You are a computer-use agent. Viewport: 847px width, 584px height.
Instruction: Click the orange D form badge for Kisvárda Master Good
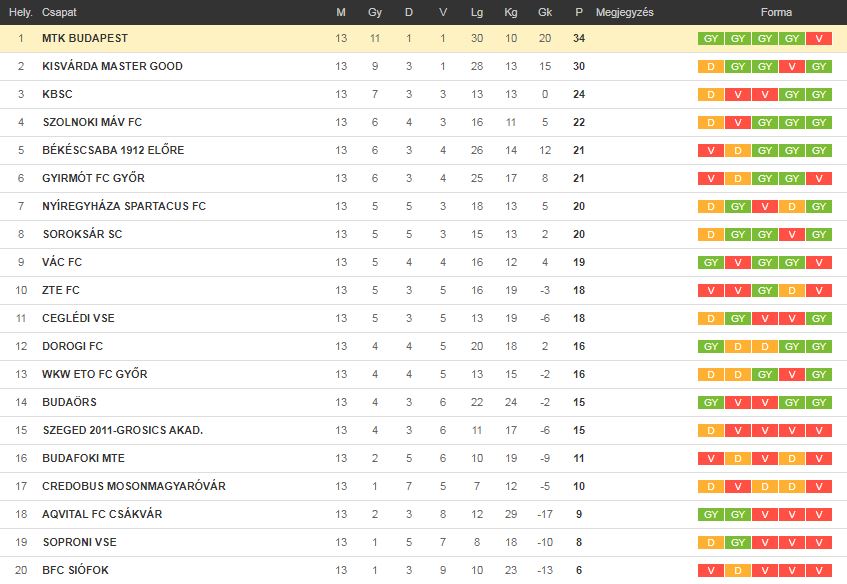711,66
